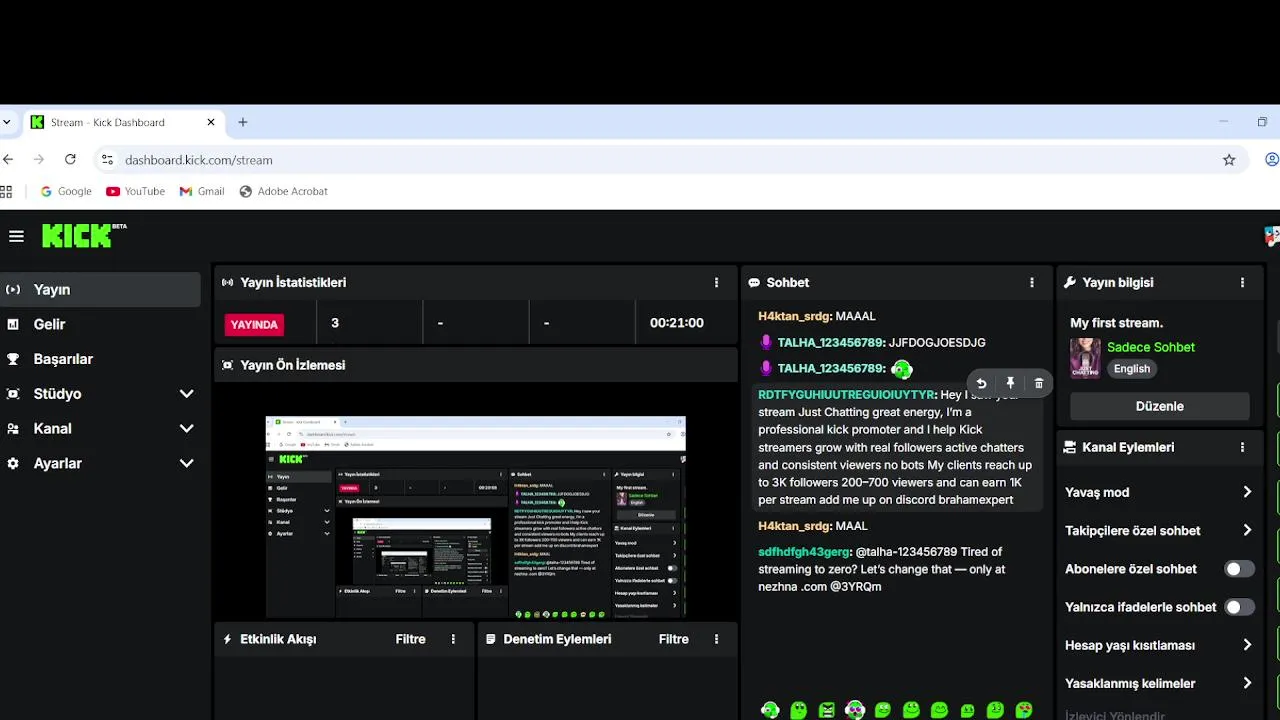Click the site info icon in address bar
The image size is (1280, 720).
pyautogui.click(x=107, y=159)
